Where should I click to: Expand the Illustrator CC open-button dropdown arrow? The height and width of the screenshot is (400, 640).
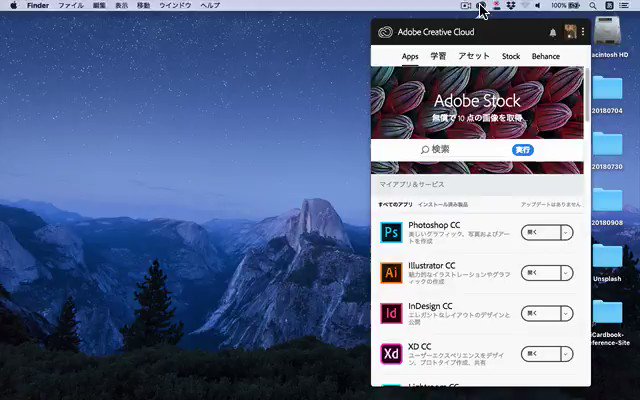coord(566,273)
